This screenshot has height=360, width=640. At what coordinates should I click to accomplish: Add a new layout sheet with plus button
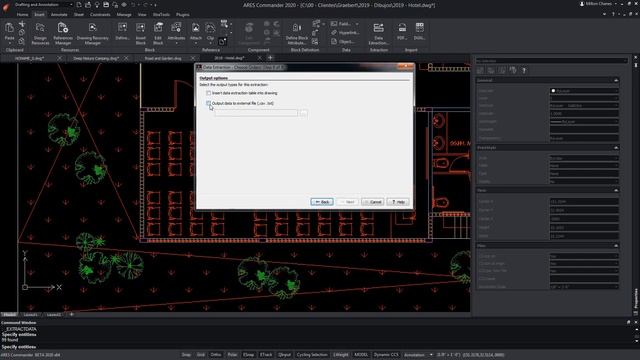[x=71, y=315]
